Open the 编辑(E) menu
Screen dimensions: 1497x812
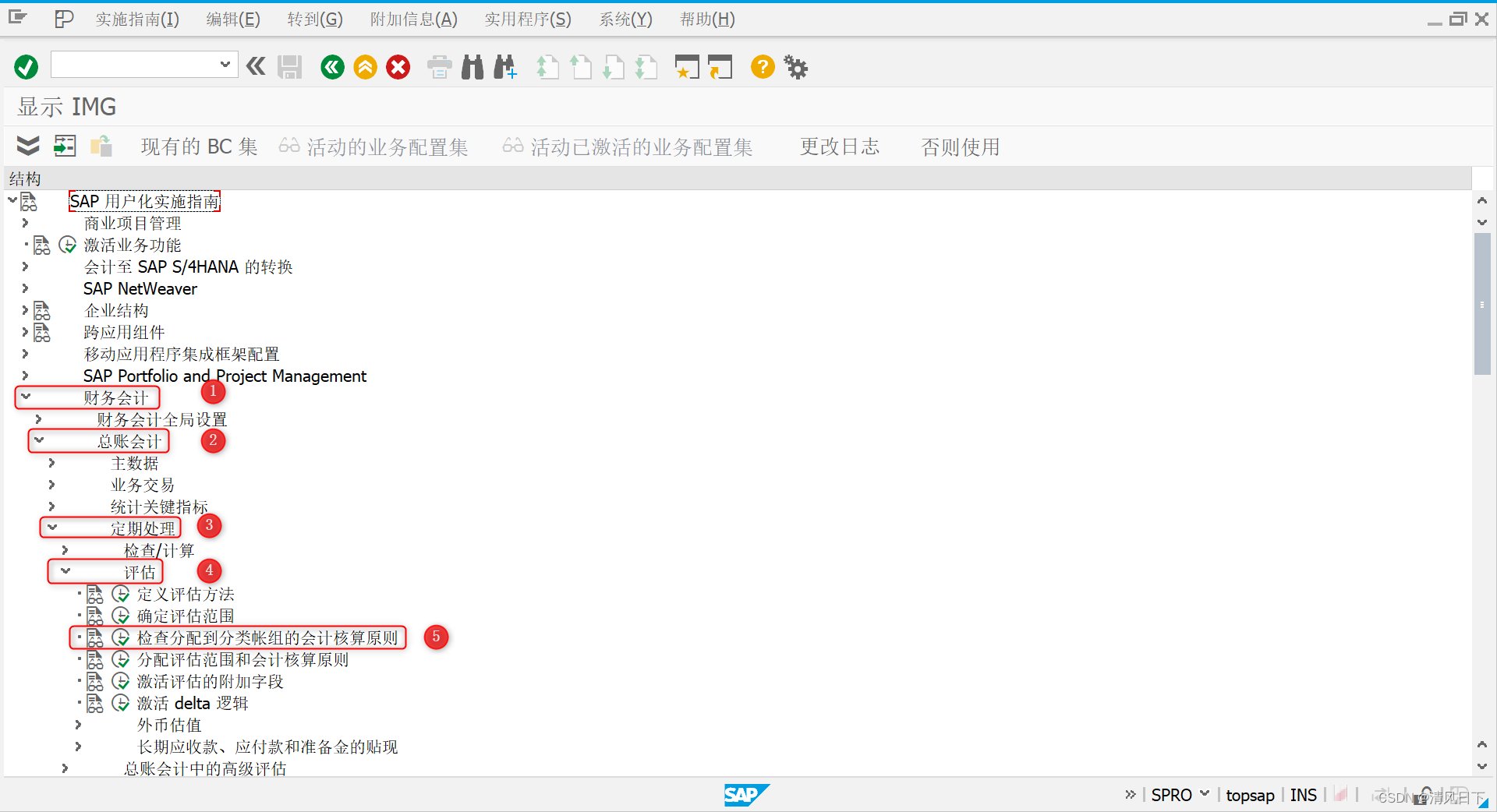233,19
